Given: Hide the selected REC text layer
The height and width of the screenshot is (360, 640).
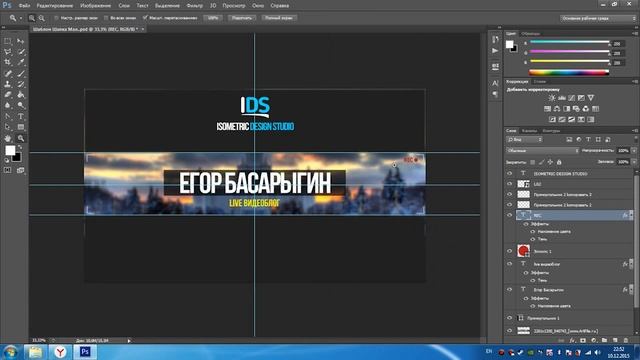Looking at the screenshot, I should [x=509, y=215].
